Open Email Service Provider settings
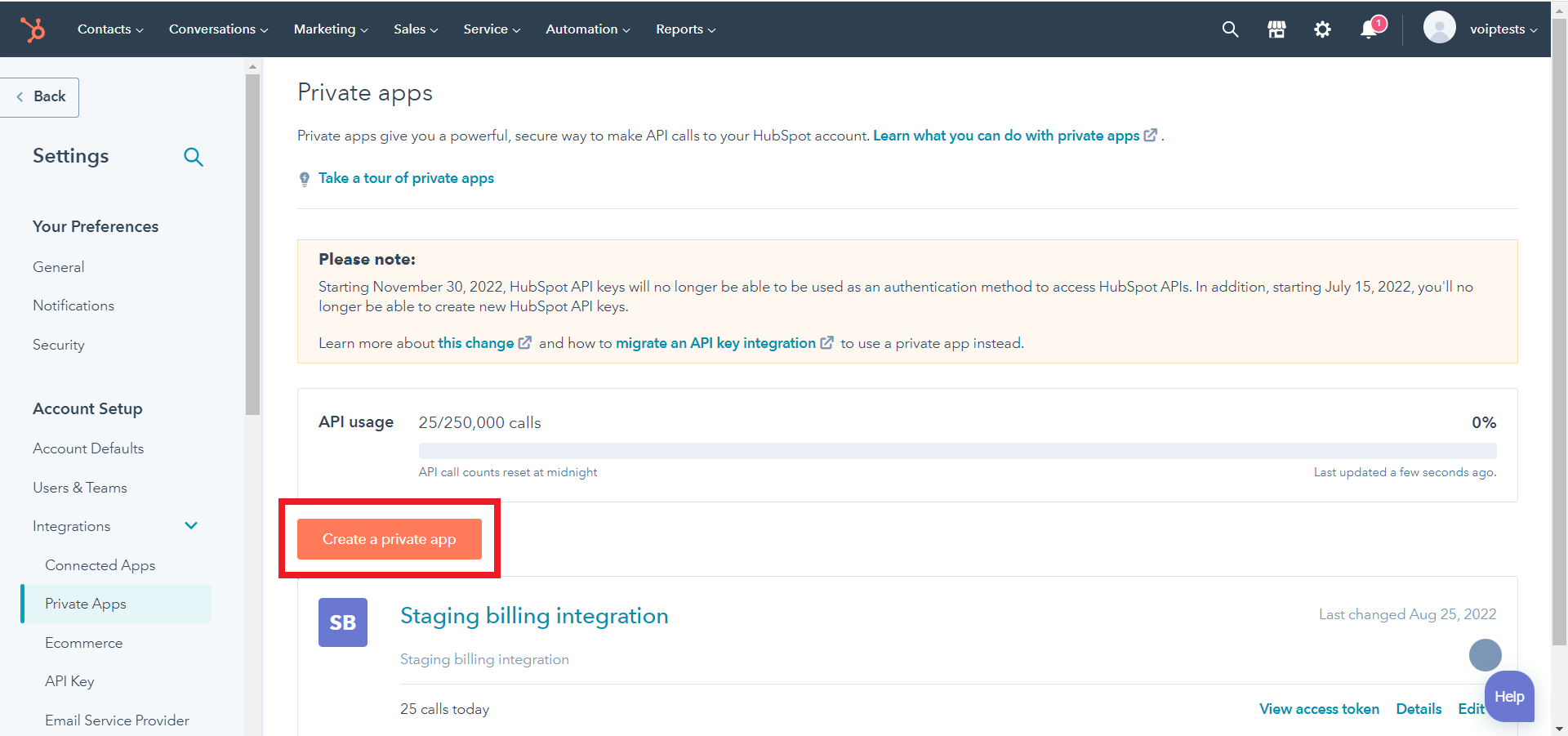Viewport: 1568px width, 736px height. pyautogui.click(x=117, y=720)
